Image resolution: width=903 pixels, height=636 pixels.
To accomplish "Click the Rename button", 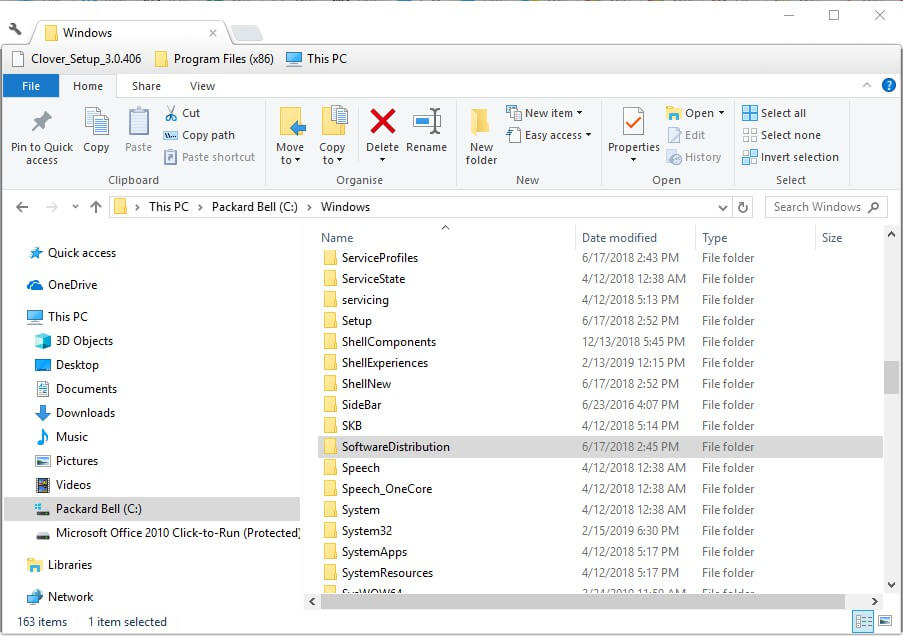I will (x=426, y=130).
